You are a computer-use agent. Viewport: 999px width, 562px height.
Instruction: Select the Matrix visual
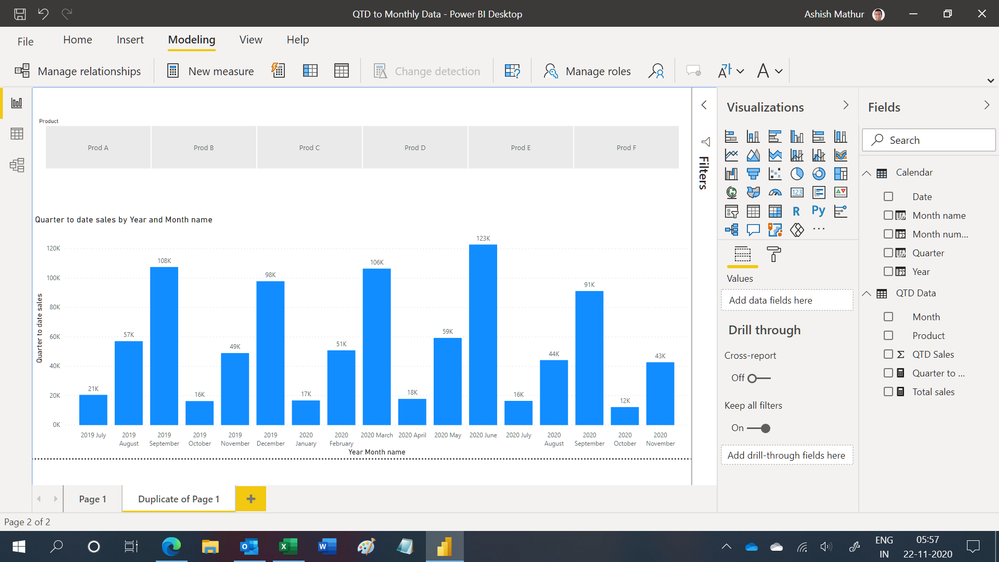(775, 211)
